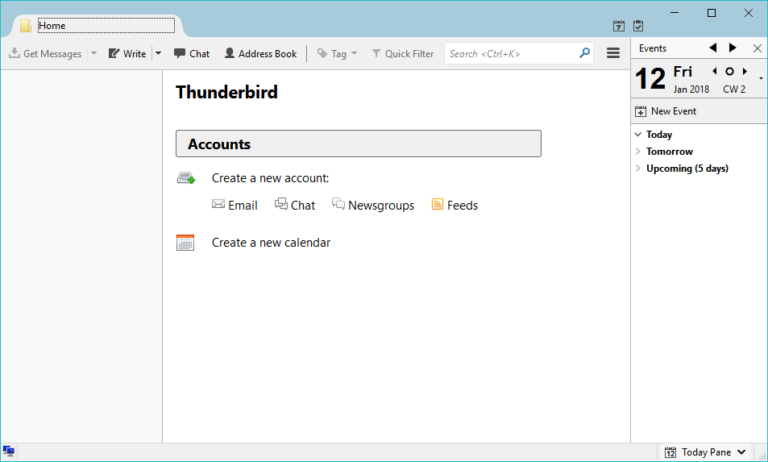Open the Today Pane dropdown arrow

(x=741, y=452)
